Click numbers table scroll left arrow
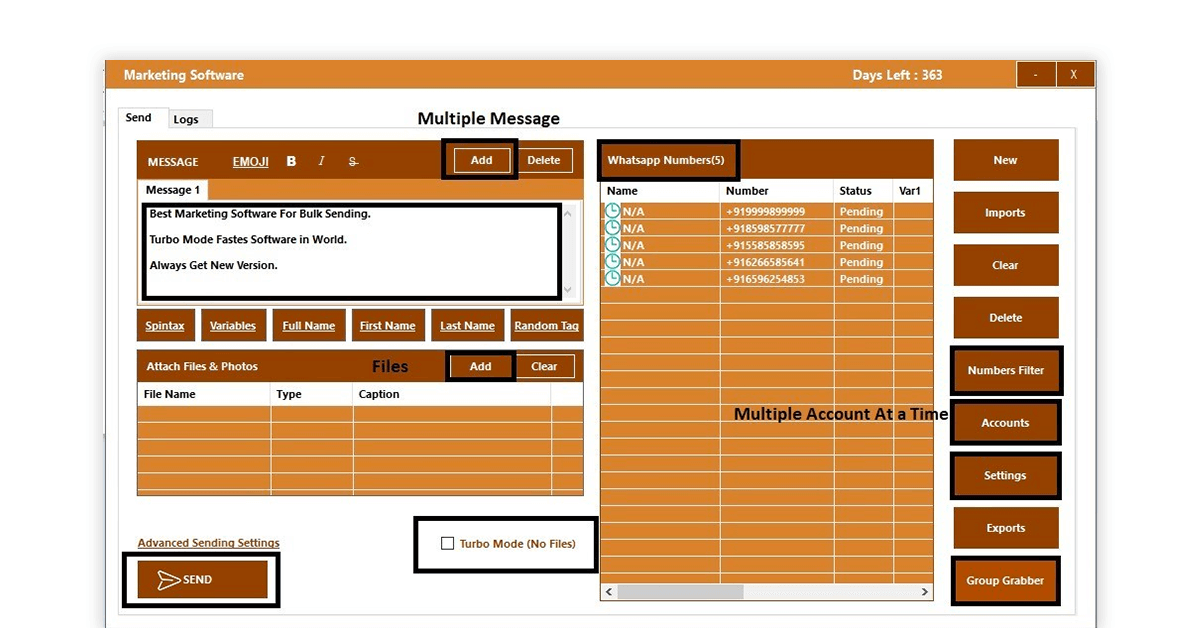The image size is (1200, 628). coord(609,592)
